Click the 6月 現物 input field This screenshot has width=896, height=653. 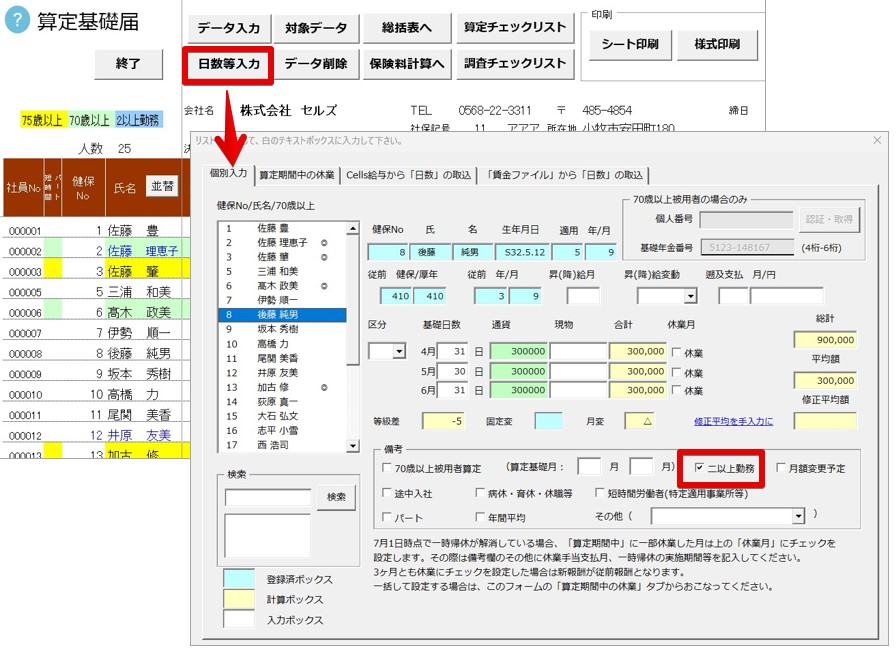[x=578, y=390]
